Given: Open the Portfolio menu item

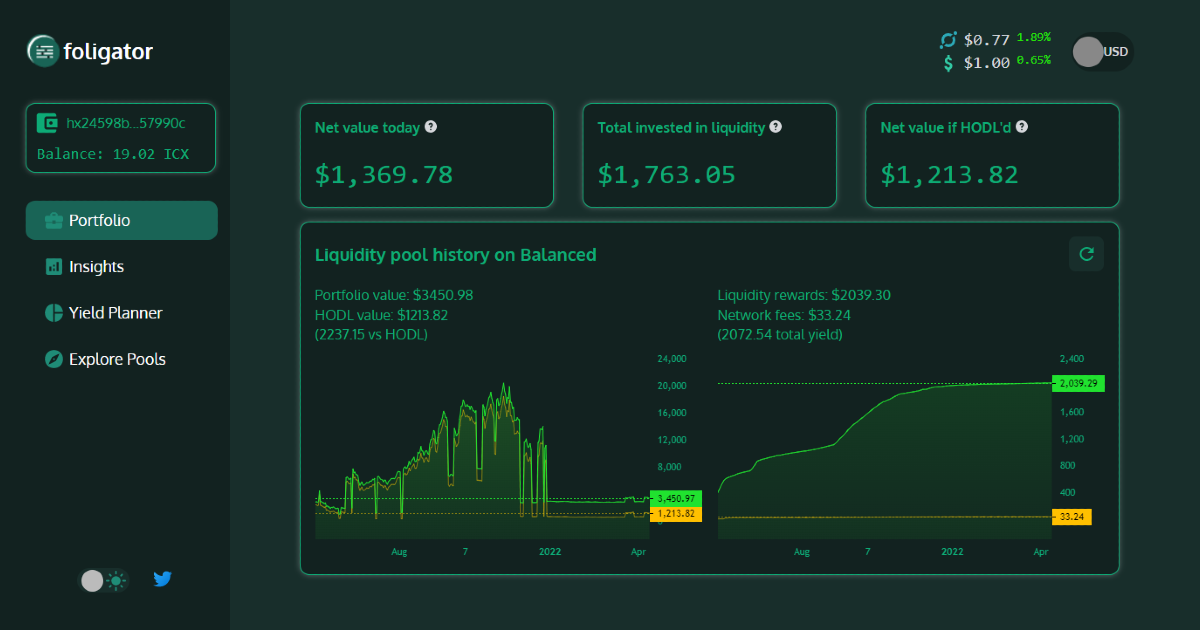Looking at the screenshot, I should tap(121, 220).
